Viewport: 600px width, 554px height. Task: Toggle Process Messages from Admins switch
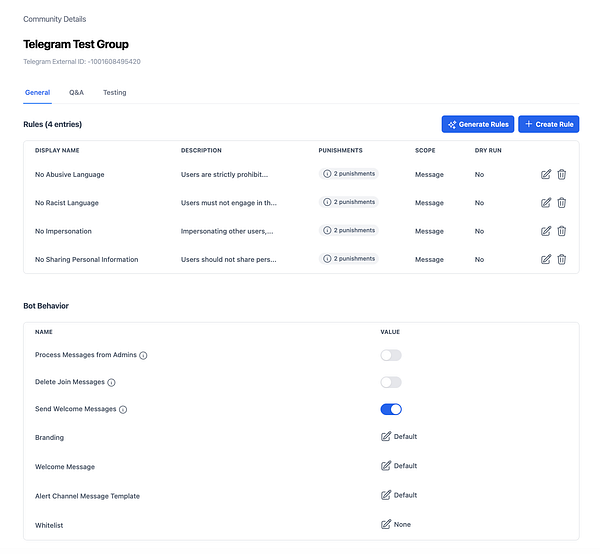point(391,355)
